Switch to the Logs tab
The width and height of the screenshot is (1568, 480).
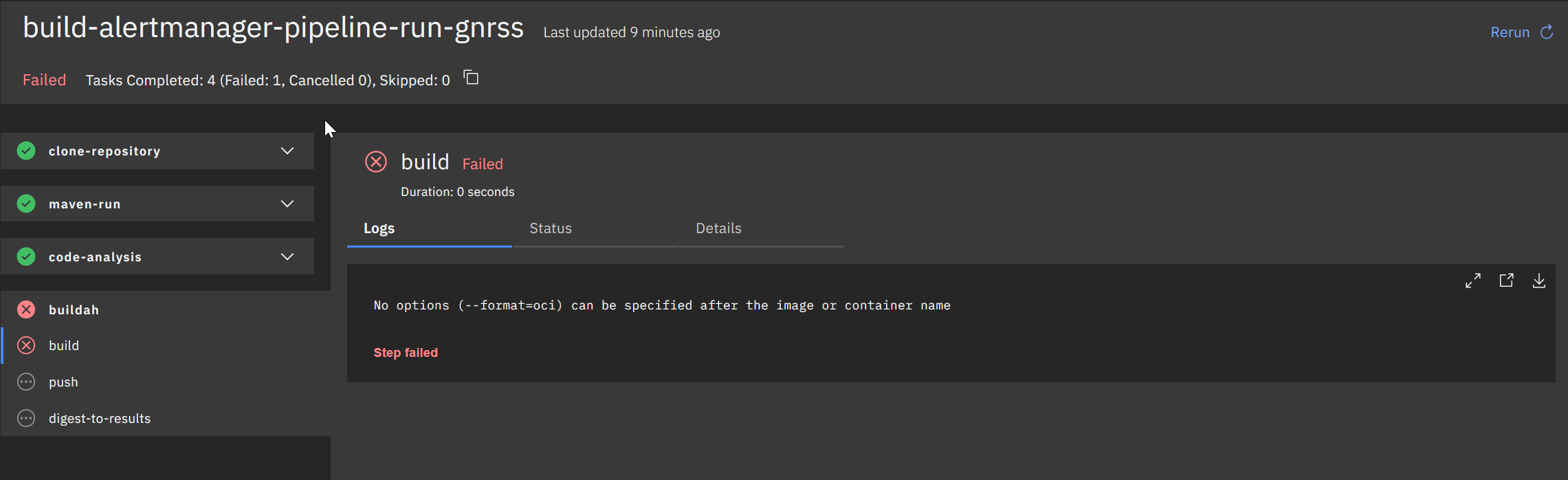[x=379, y=228]
